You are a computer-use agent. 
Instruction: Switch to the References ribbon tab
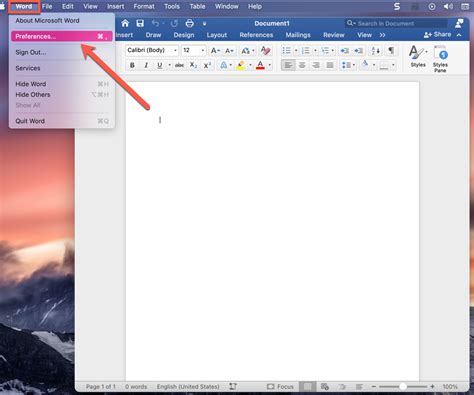coord(256,35)
